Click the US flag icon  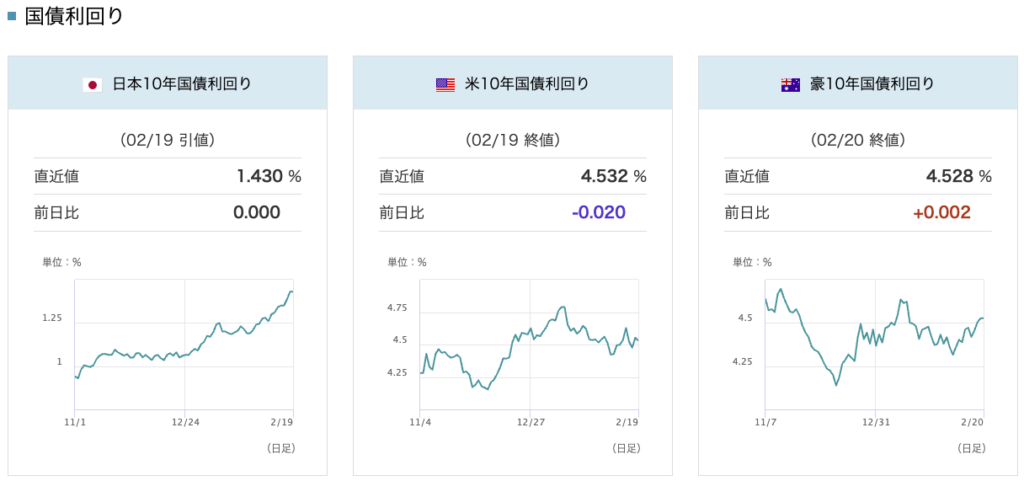[445, 84]
